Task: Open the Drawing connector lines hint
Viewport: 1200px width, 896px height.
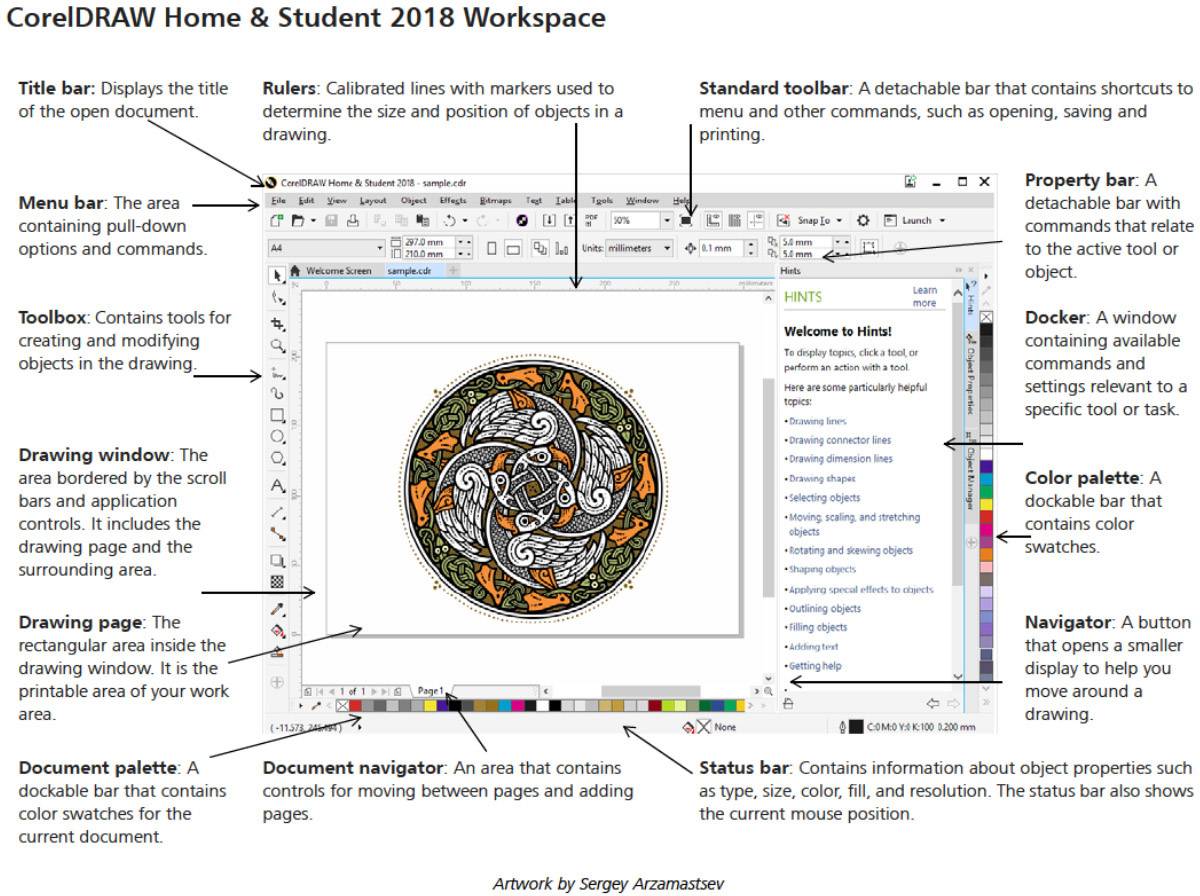Action: pos(840,440)
